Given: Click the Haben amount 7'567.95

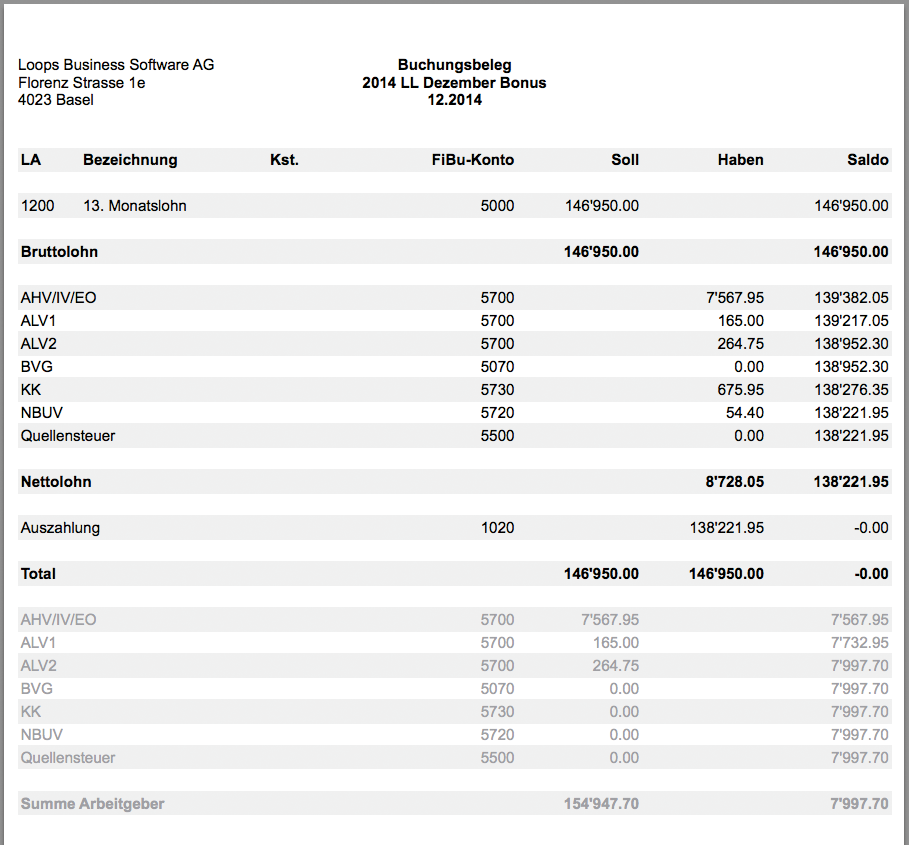Looking at the screenshot, I should coord(734,298).
